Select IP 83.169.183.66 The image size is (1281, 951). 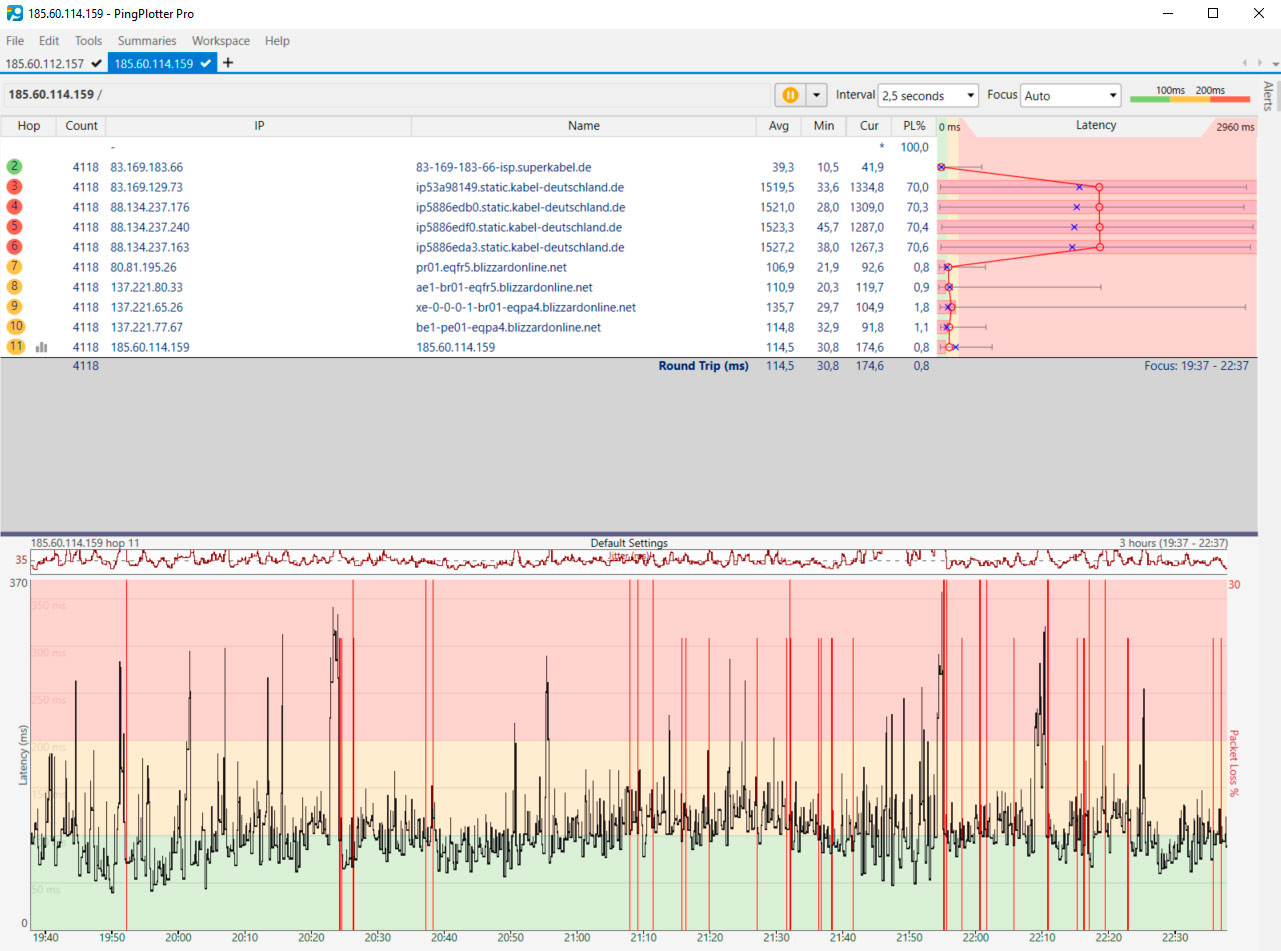pyautogui.click(x=147, y=167)
